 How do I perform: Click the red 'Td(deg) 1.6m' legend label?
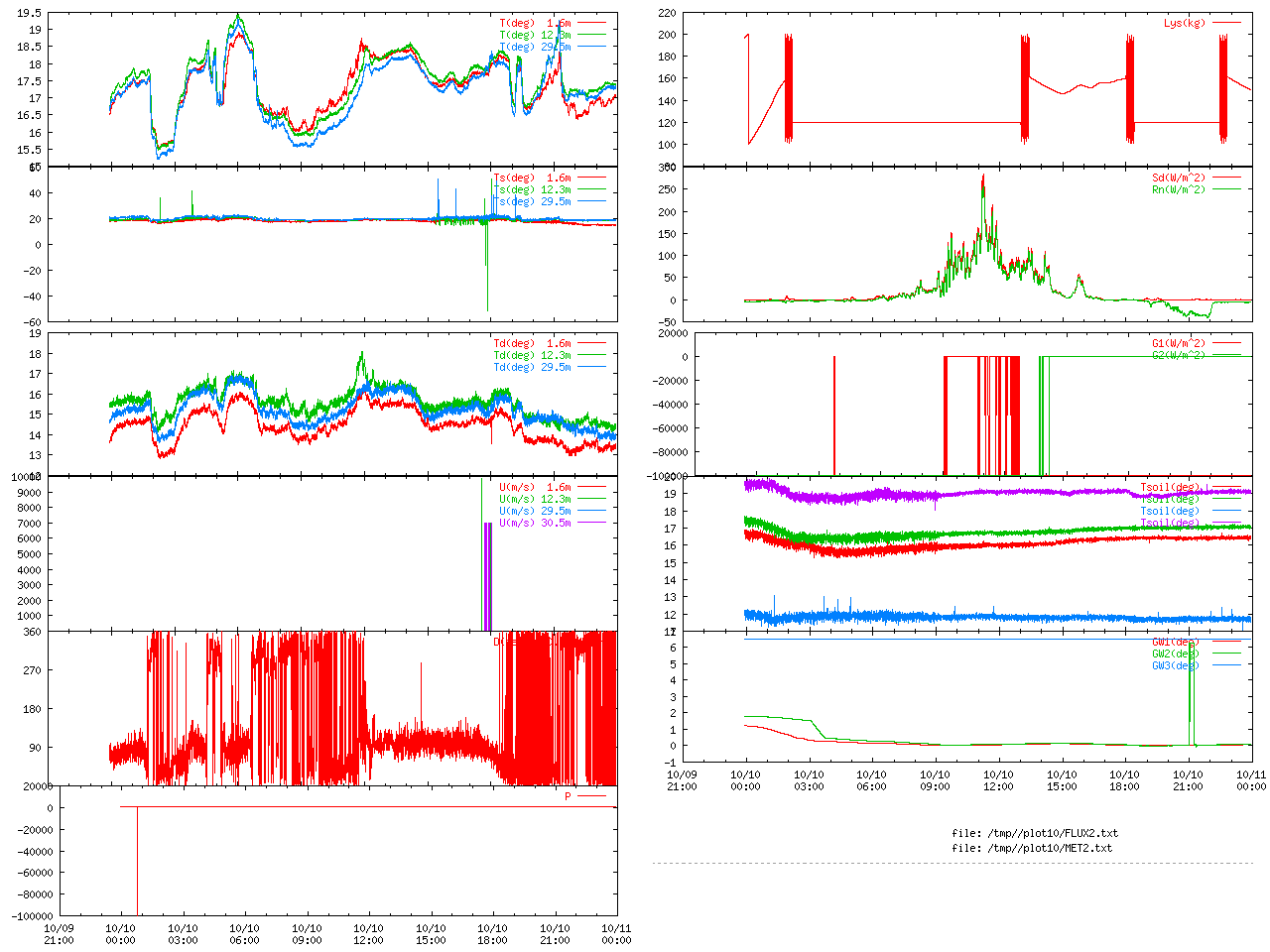[532, 344]
